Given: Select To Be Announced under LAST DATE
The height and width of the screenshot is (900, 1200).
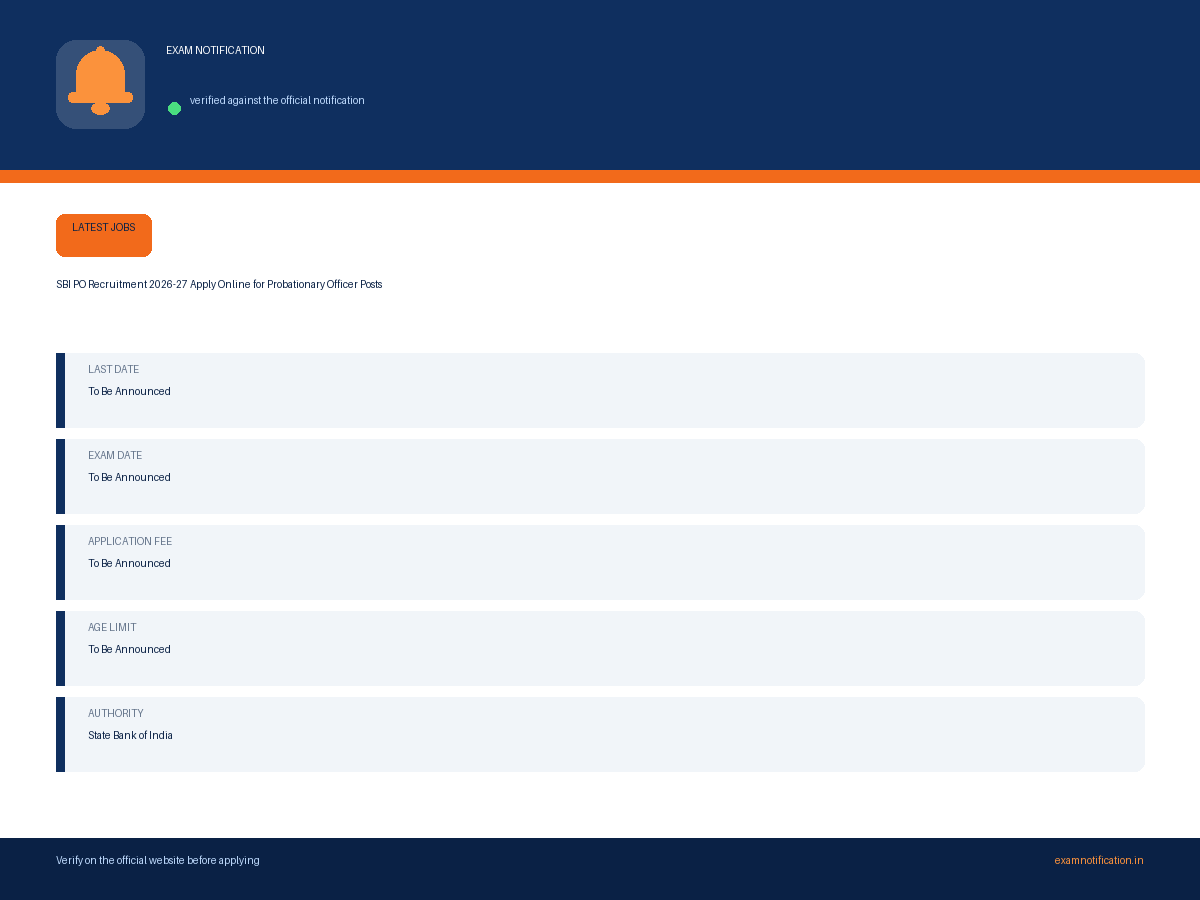Looking at the screenshot, I should pos(129,392).
